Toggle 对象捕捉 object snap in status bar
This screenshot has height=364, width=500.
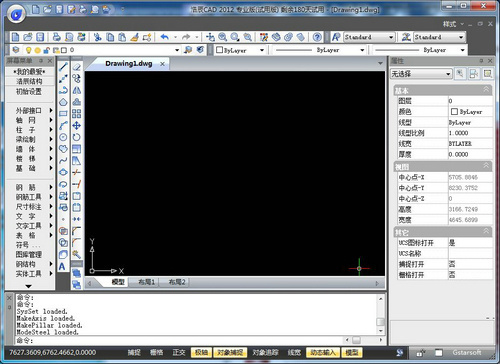pos(230,352)
